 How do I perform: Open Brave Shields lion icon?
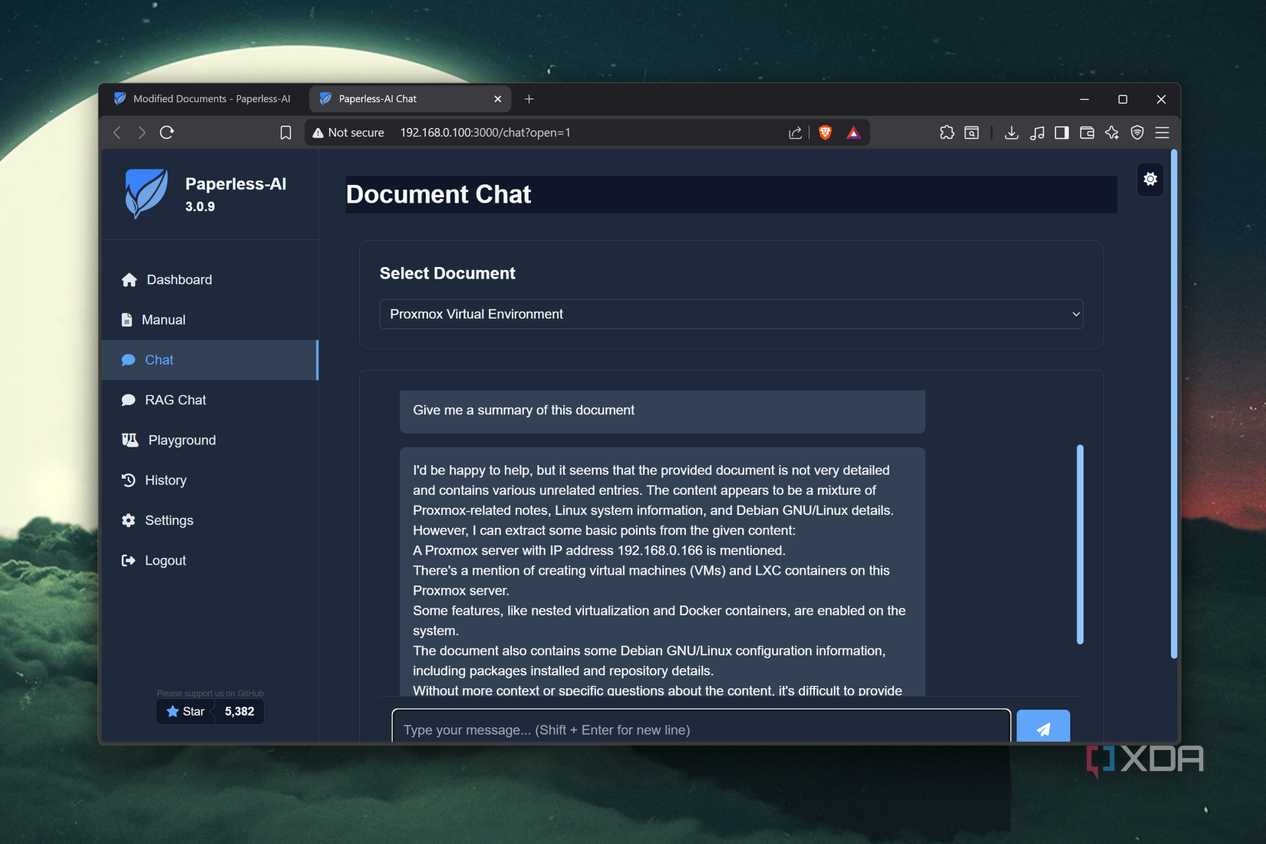825,132
